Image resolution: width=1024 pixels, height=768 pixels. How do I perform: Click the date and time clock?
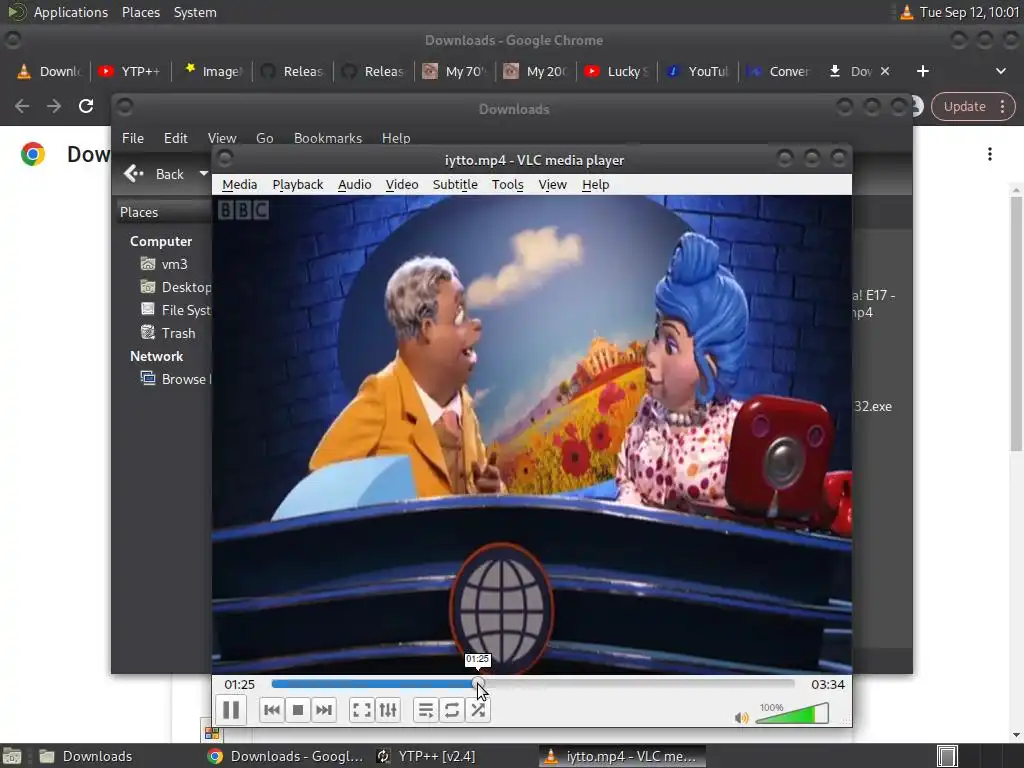pos(970,12)
